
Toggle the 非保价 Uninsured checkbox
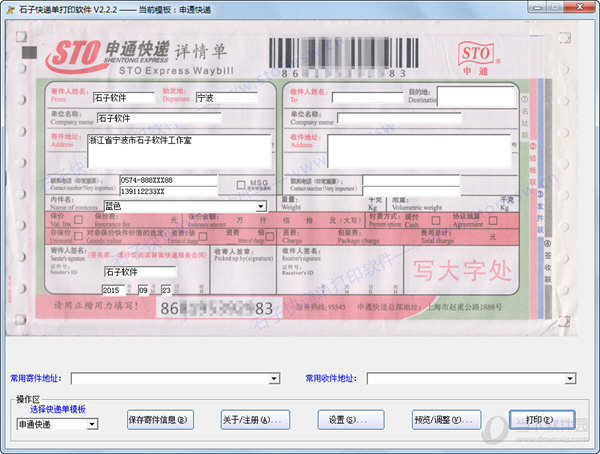tap(78, 236)
